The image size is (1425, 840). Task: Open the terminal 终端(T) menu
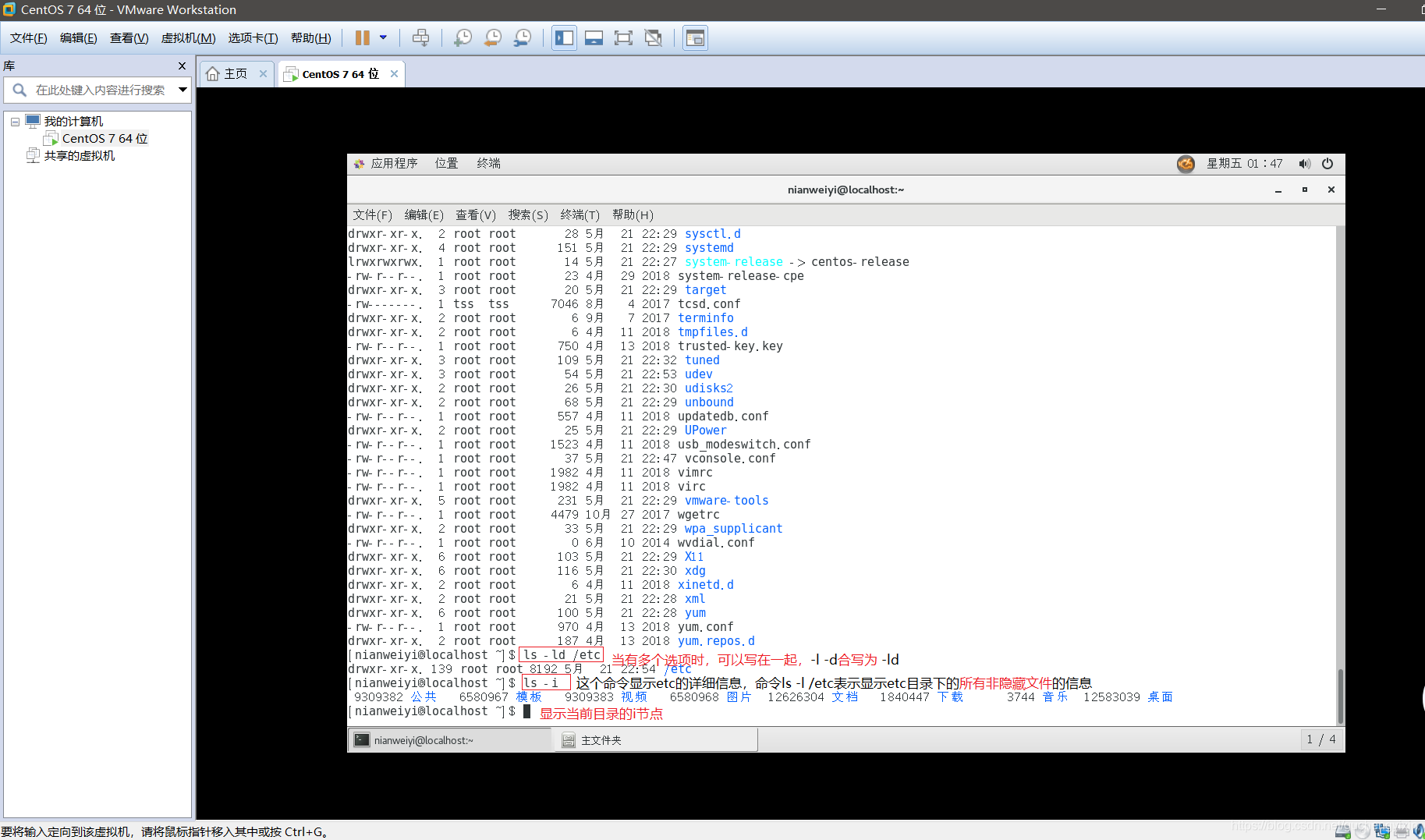pyautogui.click(x=580, y=215)
